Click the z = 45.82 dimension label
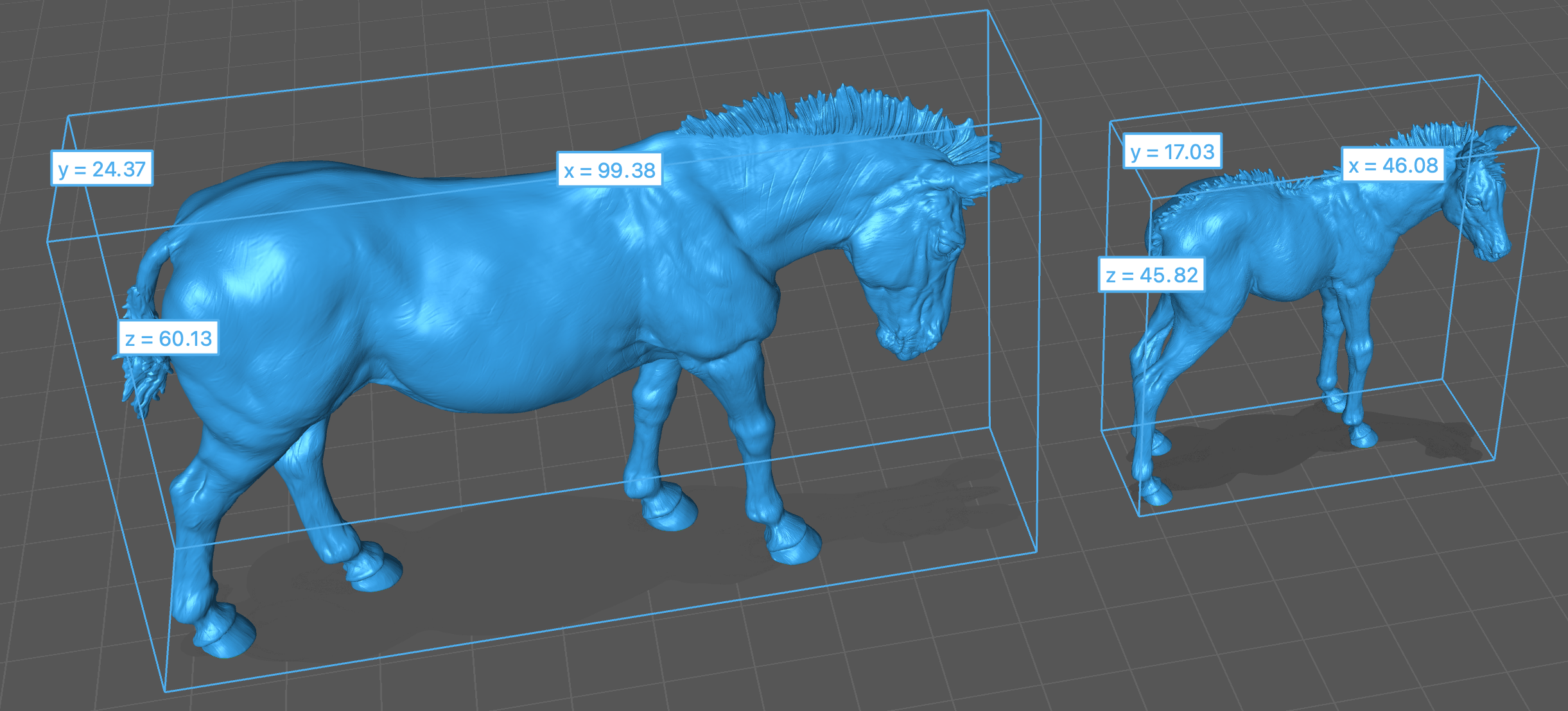This screenshot has height=711, width=1568. coord(1152,275)
